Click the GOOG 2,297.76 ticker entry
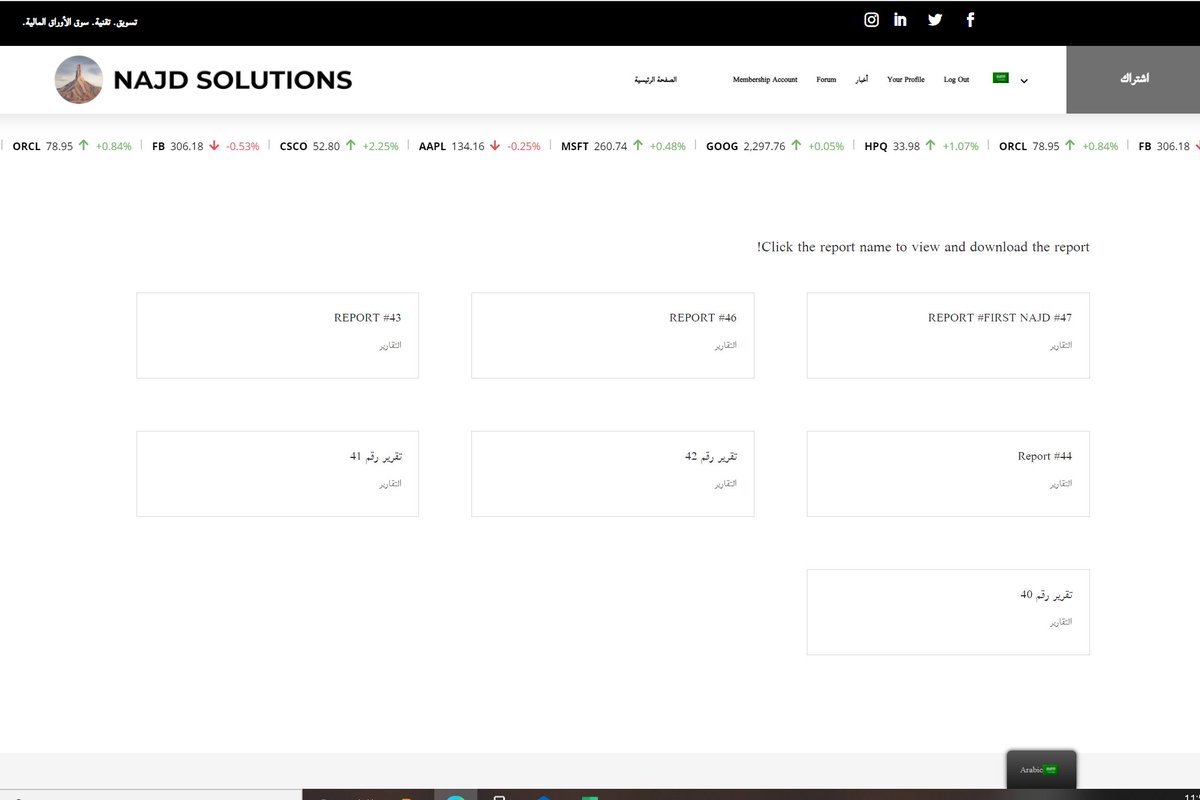The image size is (1200, 800). click(775, 146)
